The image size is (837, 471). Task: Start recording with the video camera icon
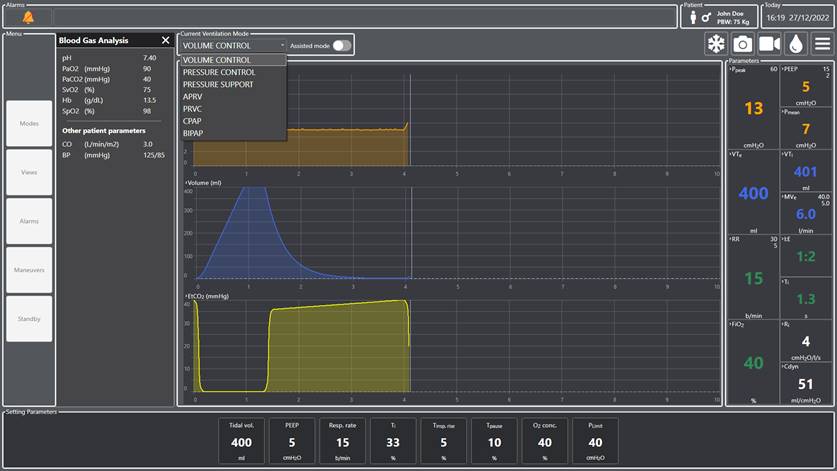pos(769,44)
